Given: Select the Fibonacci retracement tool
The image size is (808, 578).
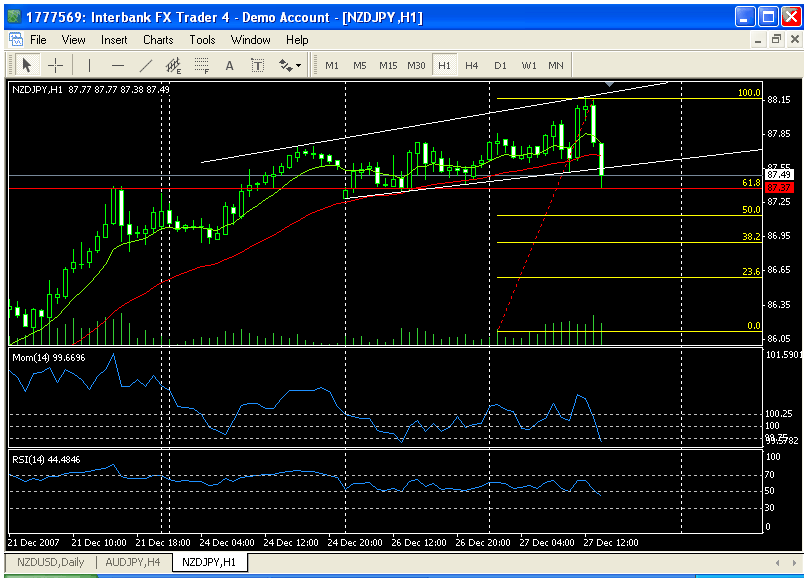Looking at the screenshot, I should click(x=201, y=66).
